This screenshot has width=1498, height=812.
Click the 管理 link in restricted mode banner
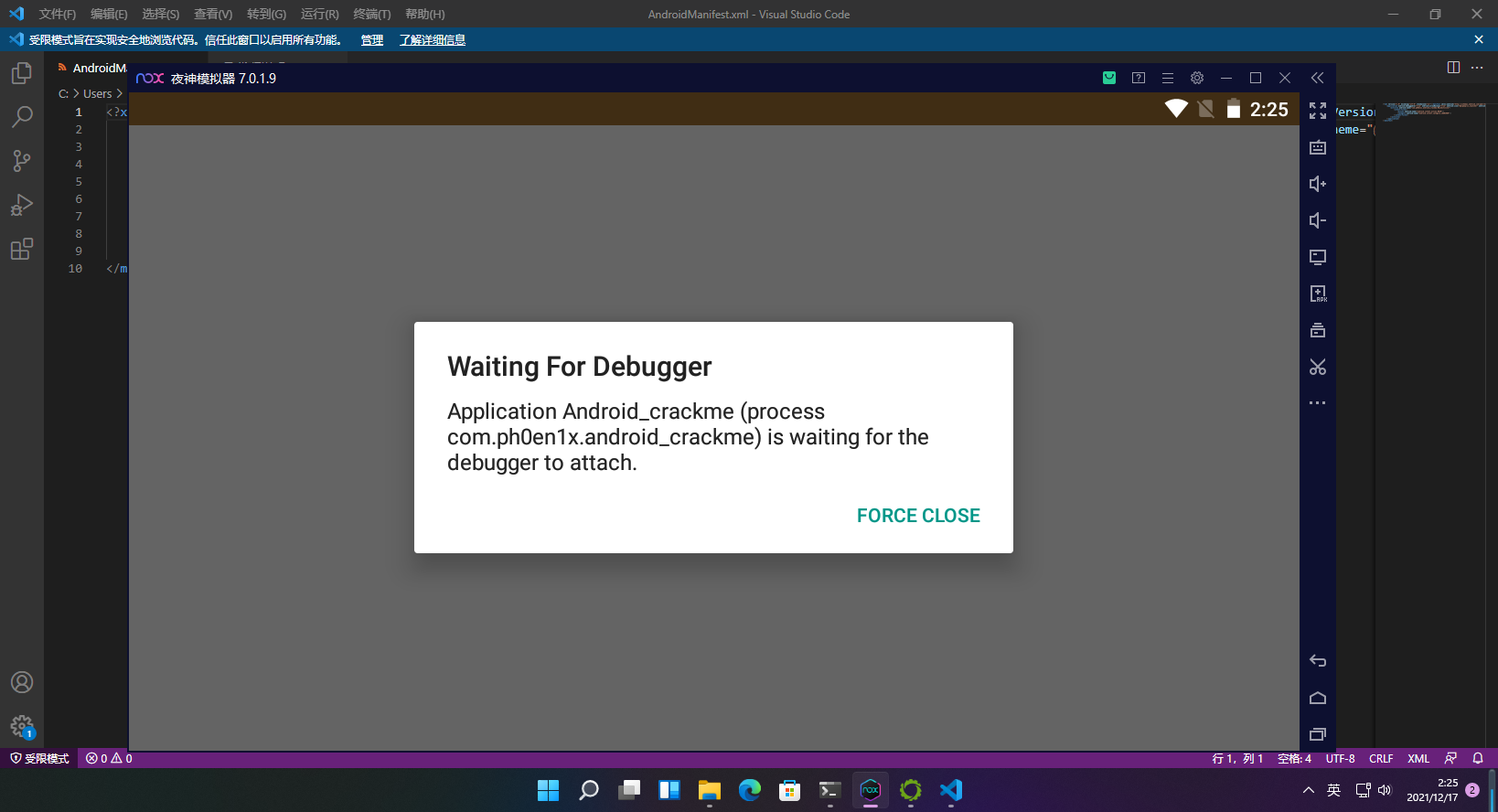pyautogui.click(x=371, y=39)
